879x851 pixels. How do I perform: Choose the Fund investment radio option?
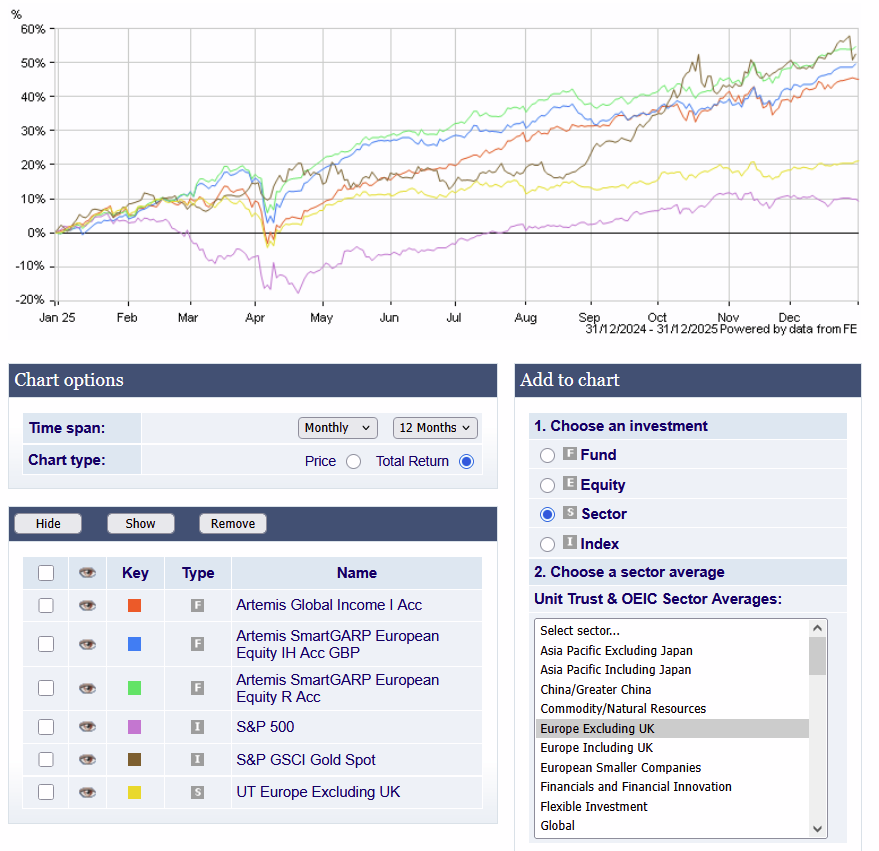[x=547, y=455]
